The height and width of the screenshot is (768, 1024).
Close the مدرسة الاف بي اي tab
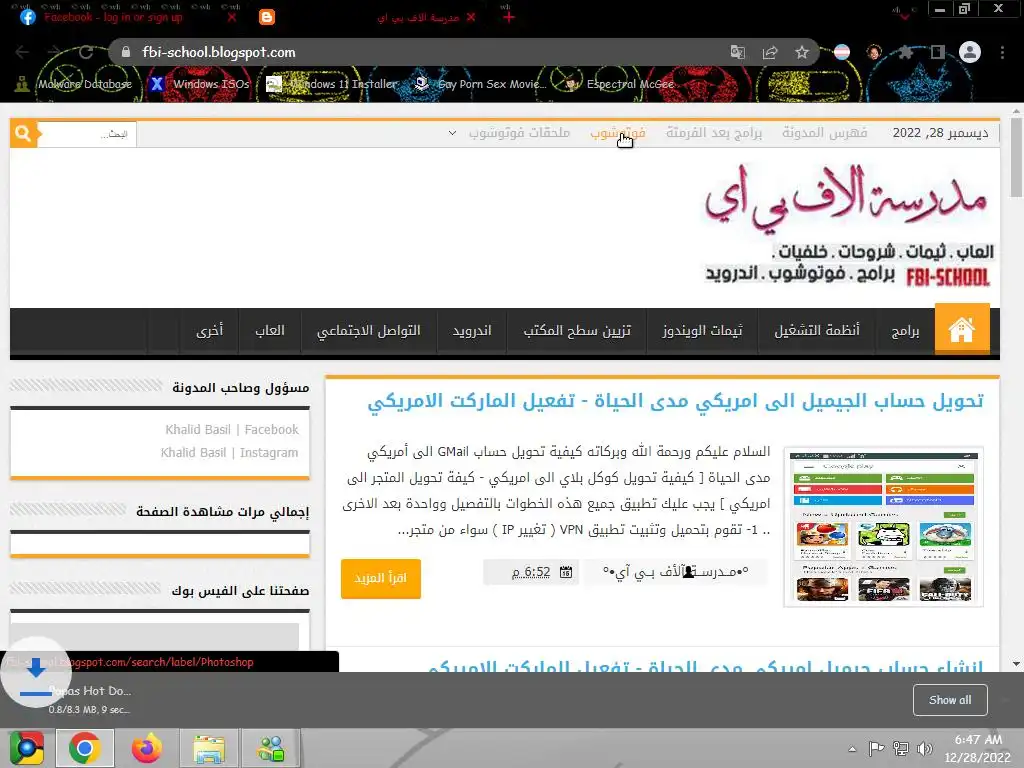click(472, 18)
